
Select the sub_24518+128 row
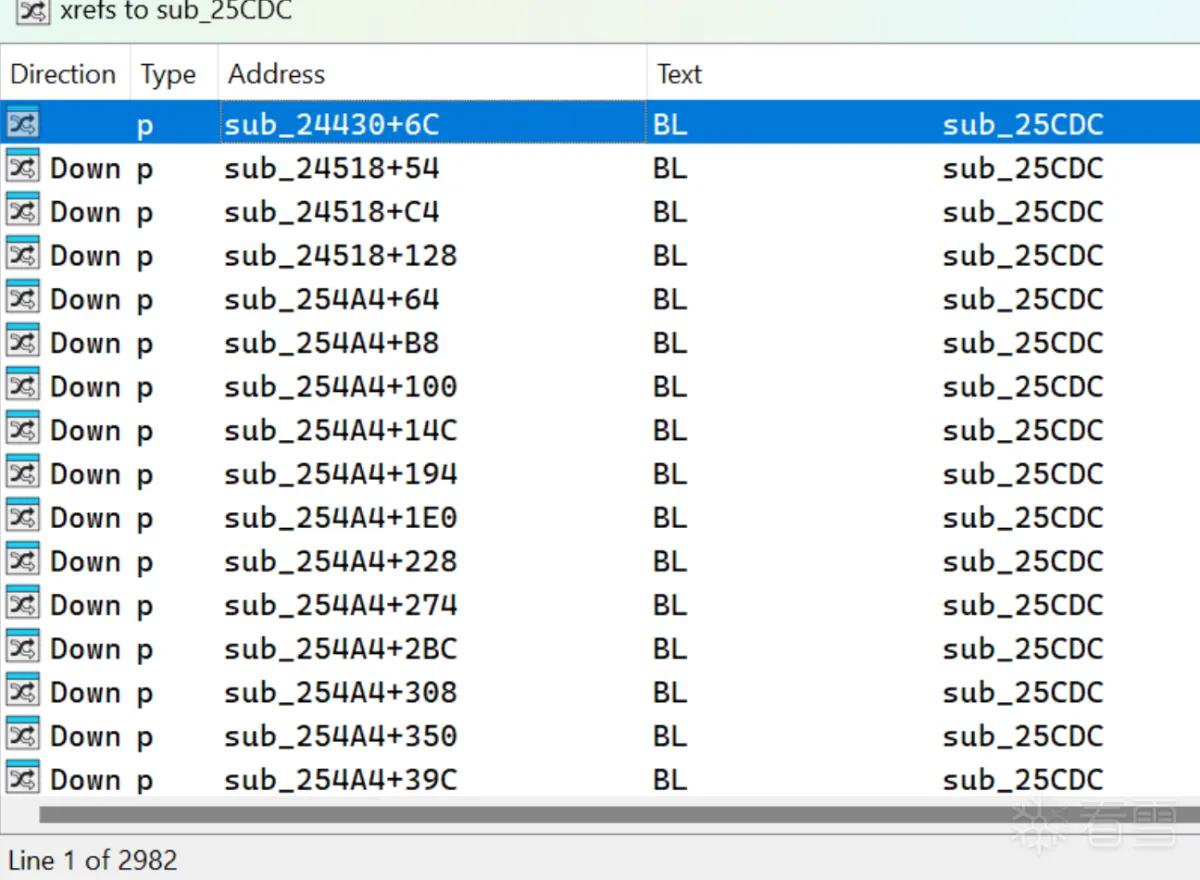click(600, 255)
